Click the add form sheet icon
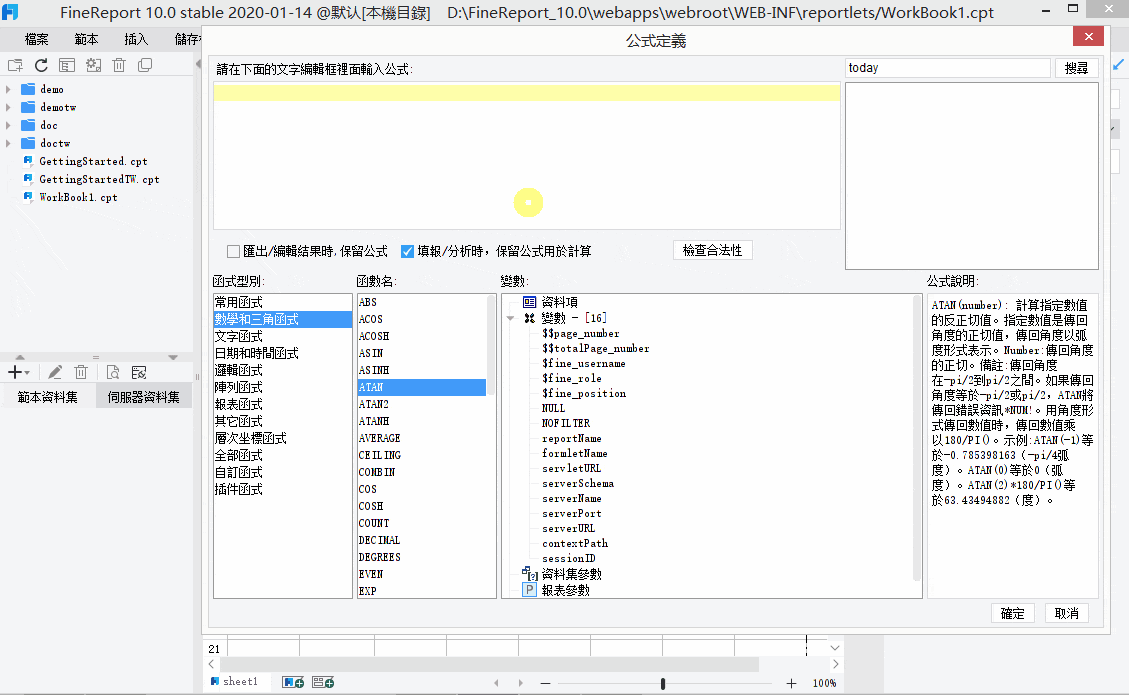The width and height of the screenshot is (1129, 695). [x=323, y=682]
